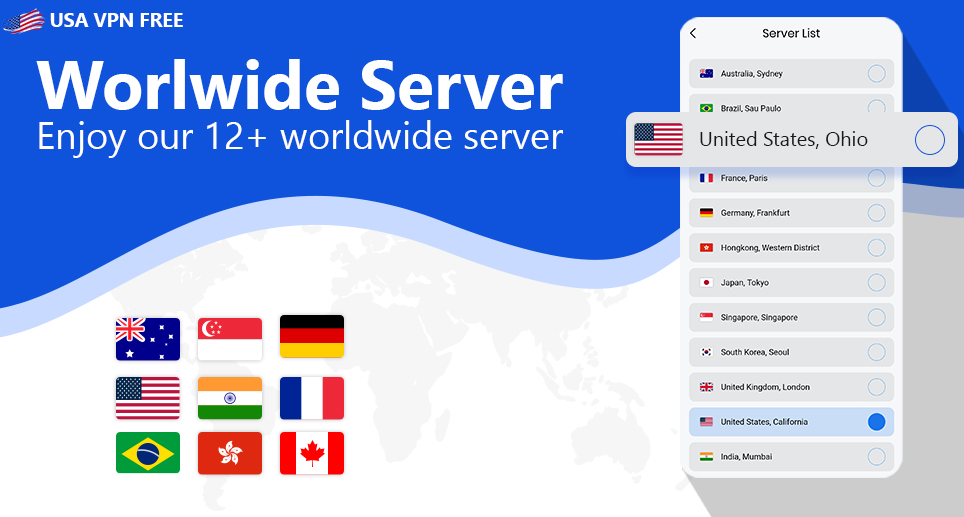Click the France flag tile
964x517 pixels.
[312, 398]
